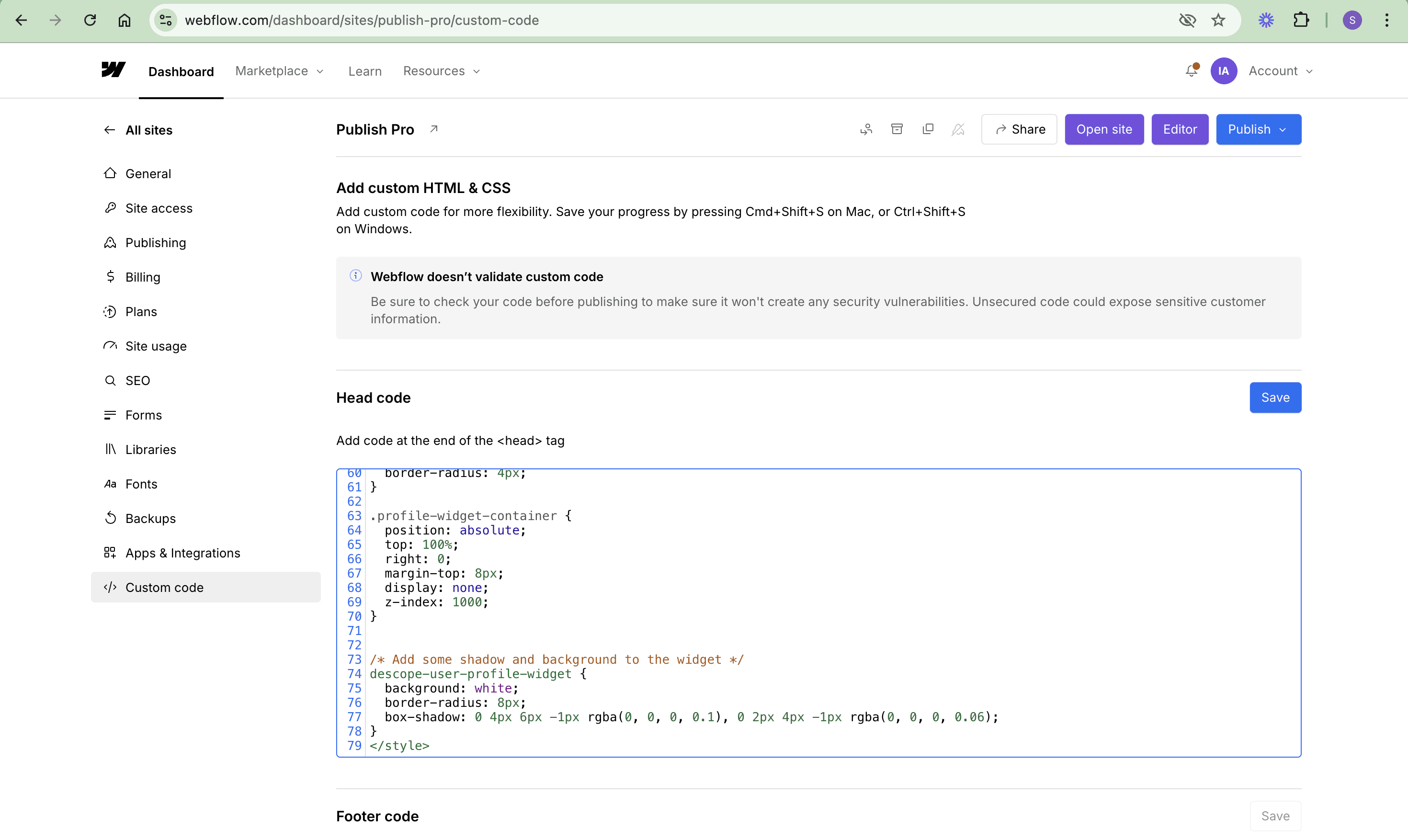Viewport: 1408px width, 840px height.
Task: Open the Account dropdown menu
Action: 1280,71
